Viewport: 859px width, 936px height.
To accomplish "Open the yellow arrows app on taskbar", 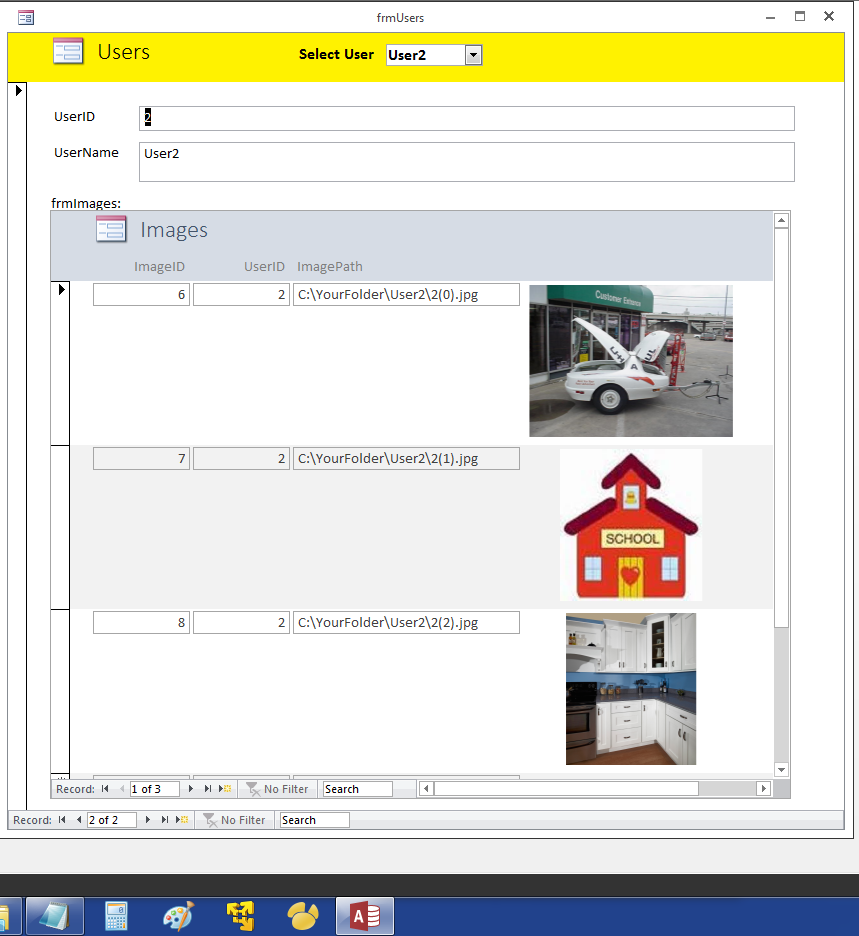I will [241, 916].
